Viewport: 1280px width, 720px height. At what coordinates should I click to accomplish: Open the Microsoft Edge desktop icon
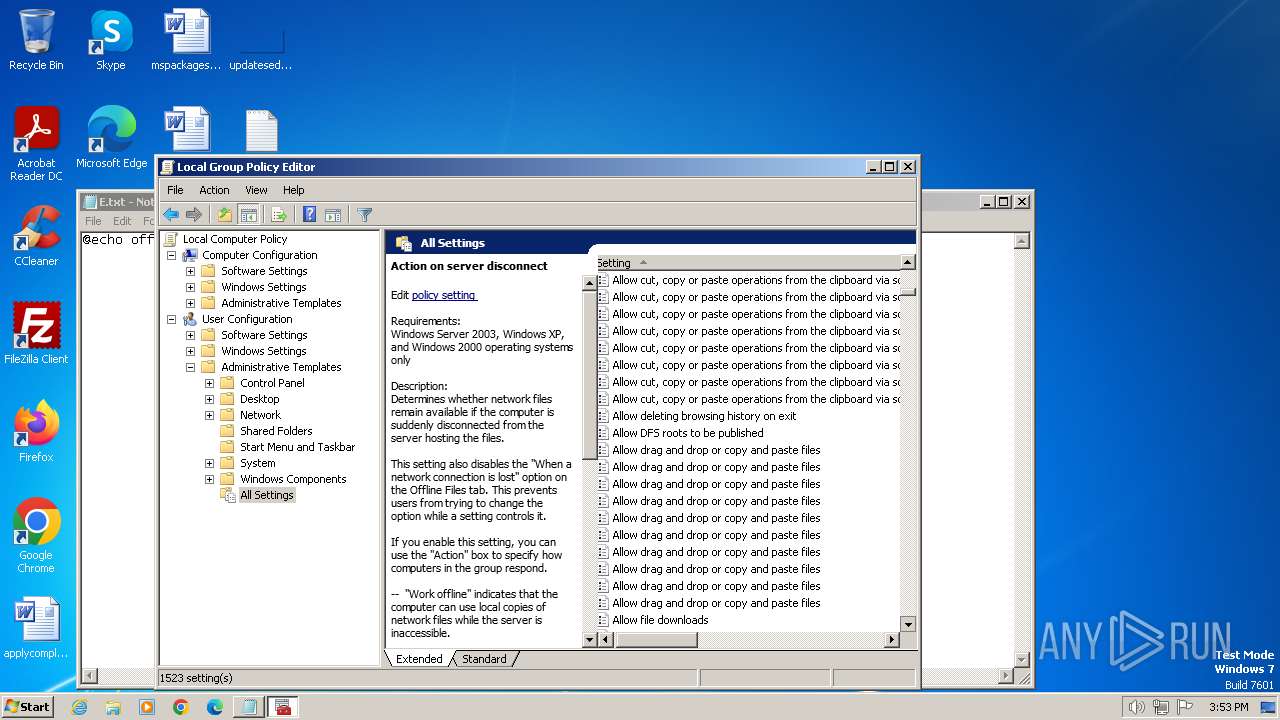[111, 138]
